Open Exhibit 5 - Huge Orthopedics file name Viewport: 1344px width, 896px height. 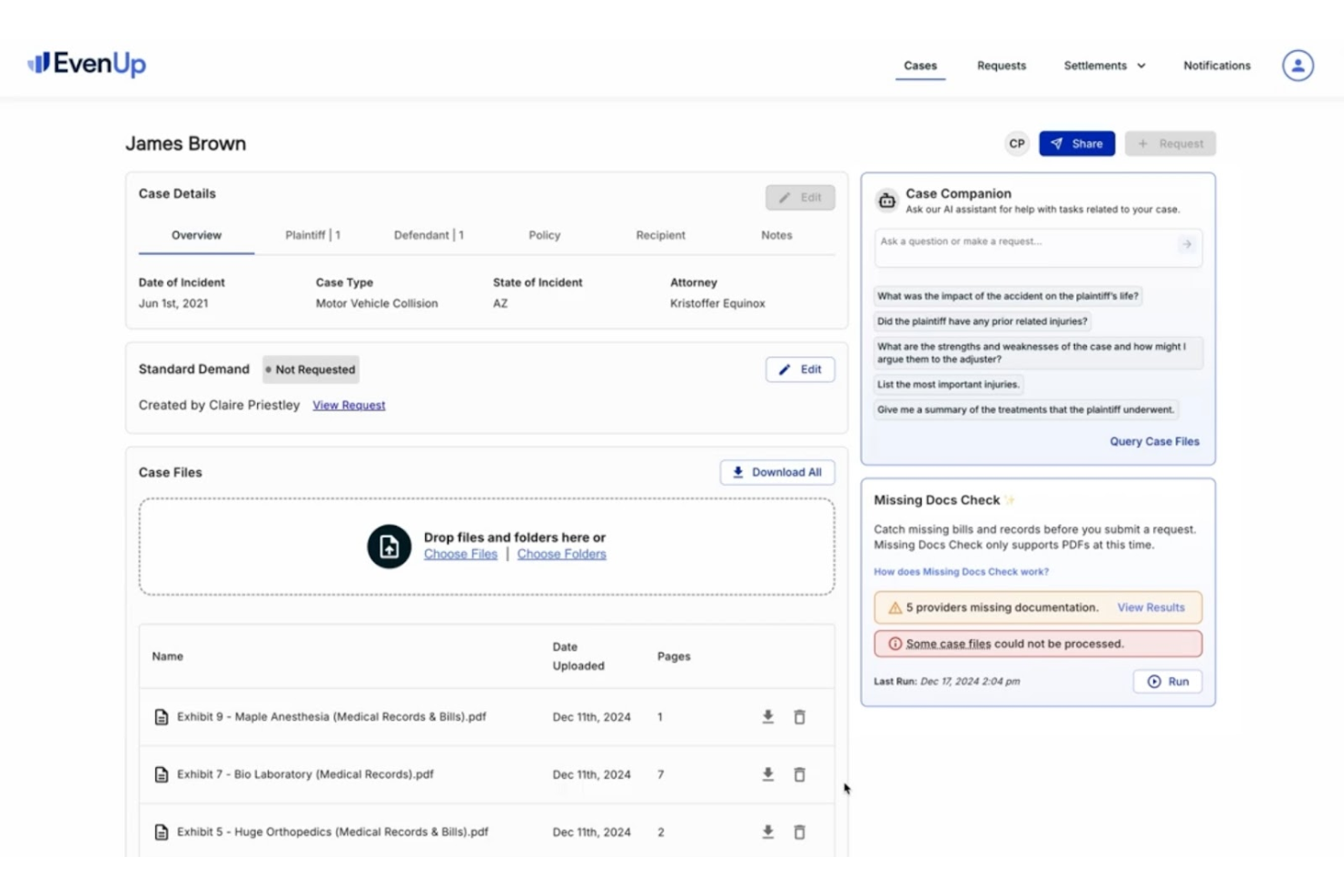point(332,832)
